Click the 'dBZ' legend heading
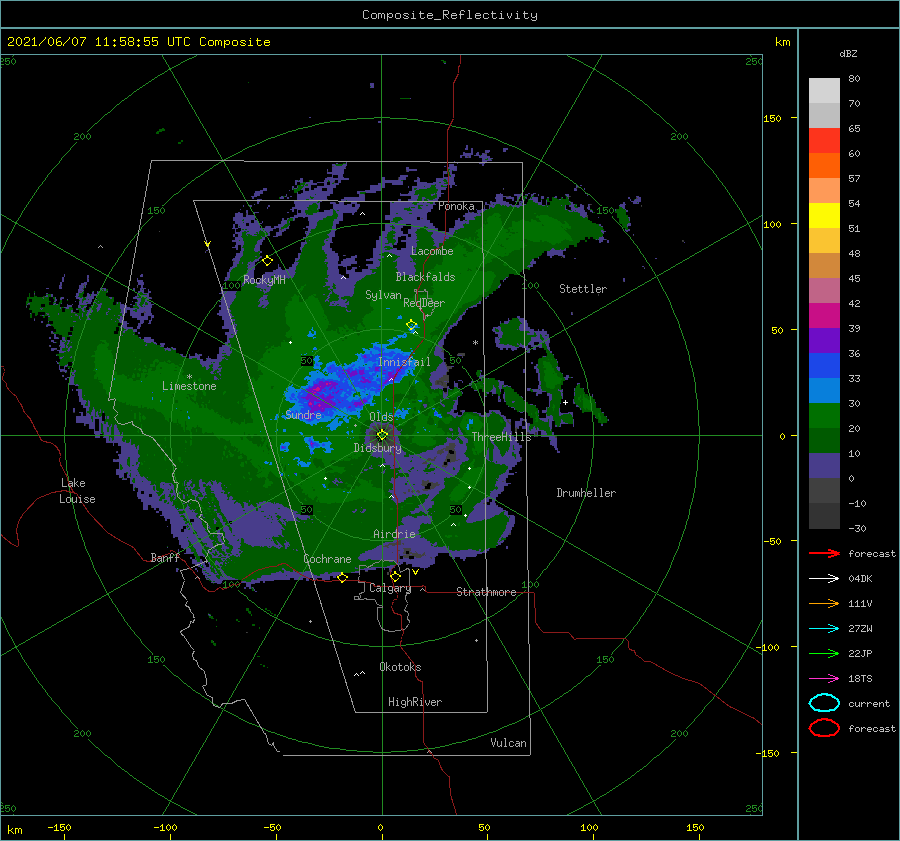Screen dimensions: 900x841 [x=848, y=53]
